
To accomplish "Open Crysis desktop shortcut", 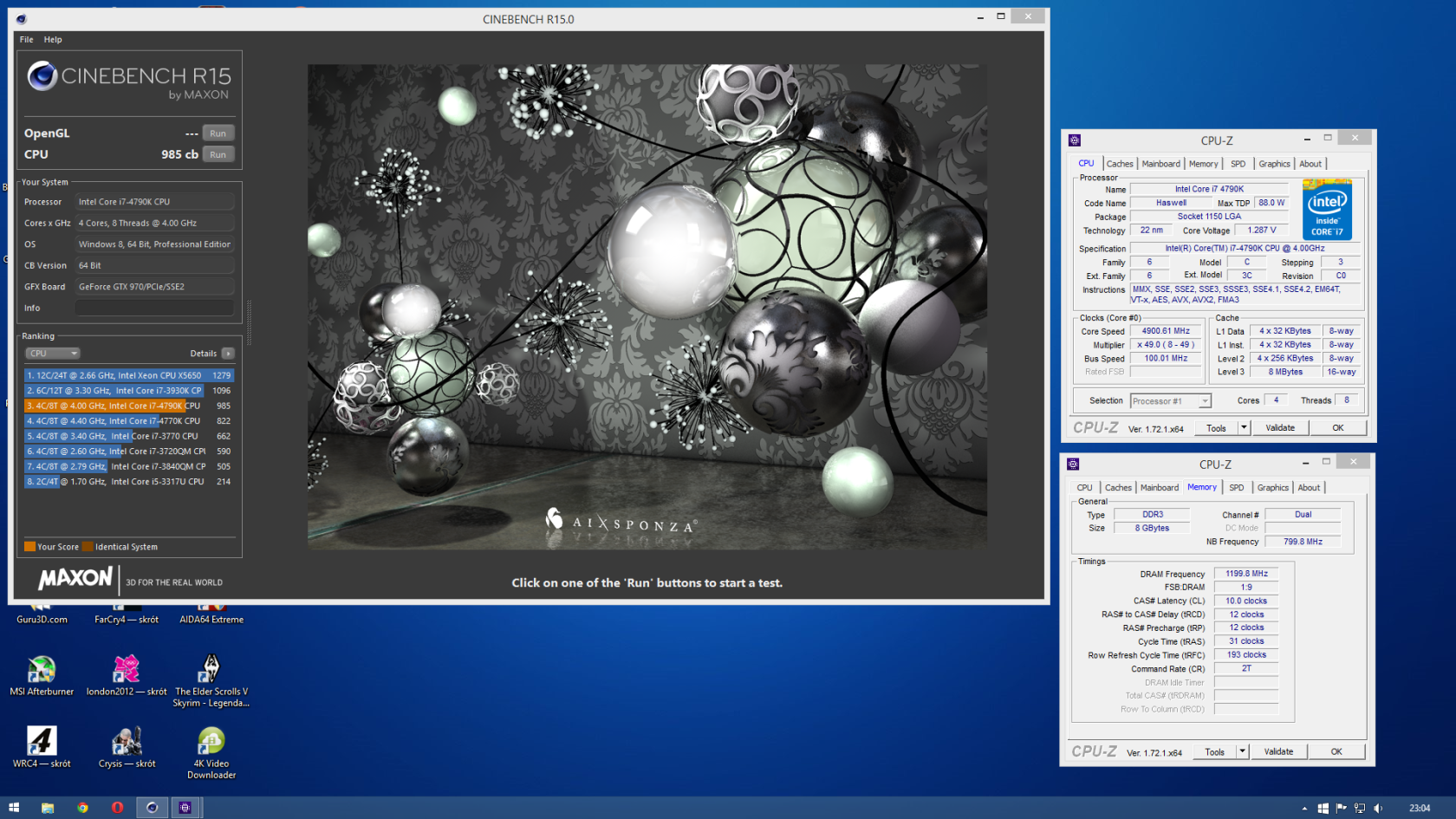I will [127, 748].
